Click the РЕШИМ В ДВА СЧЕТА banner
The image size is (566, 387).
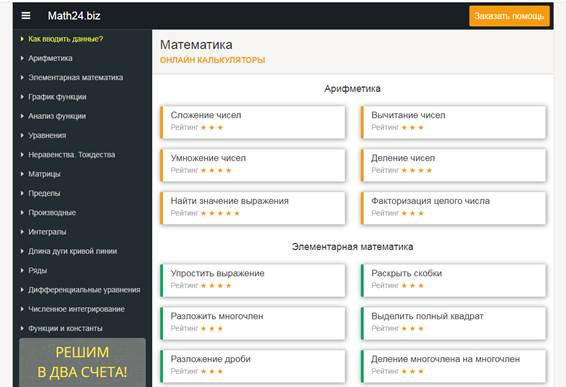tap(82, 362)
